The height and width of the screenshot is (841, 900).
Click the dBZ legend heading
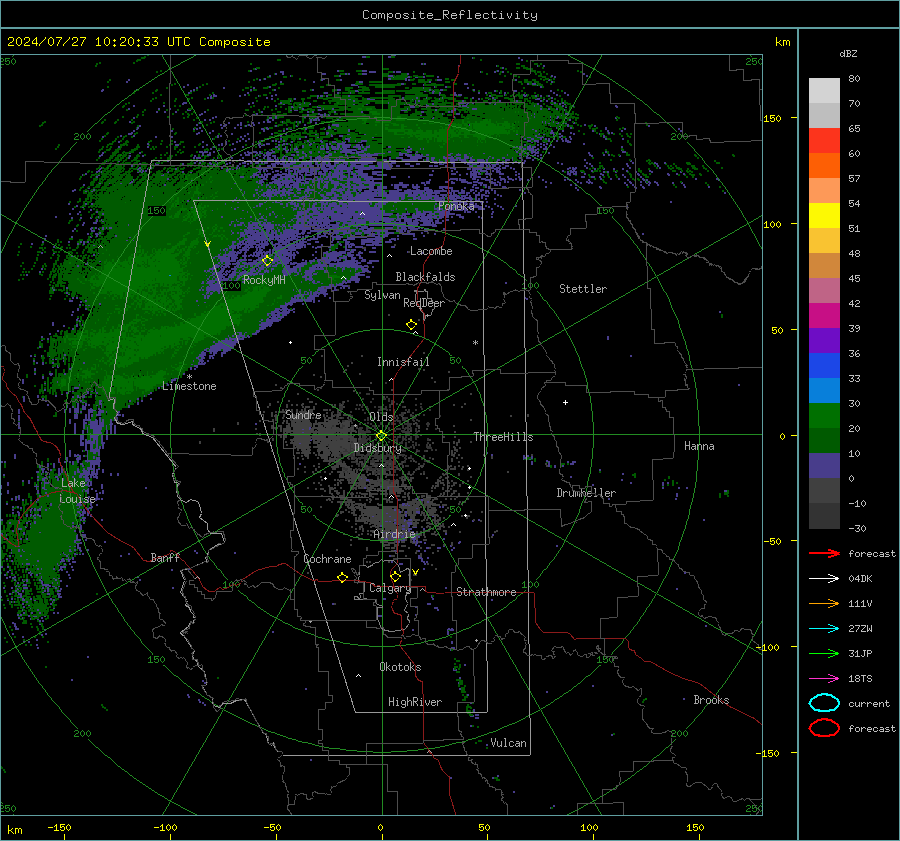[848, 53]
